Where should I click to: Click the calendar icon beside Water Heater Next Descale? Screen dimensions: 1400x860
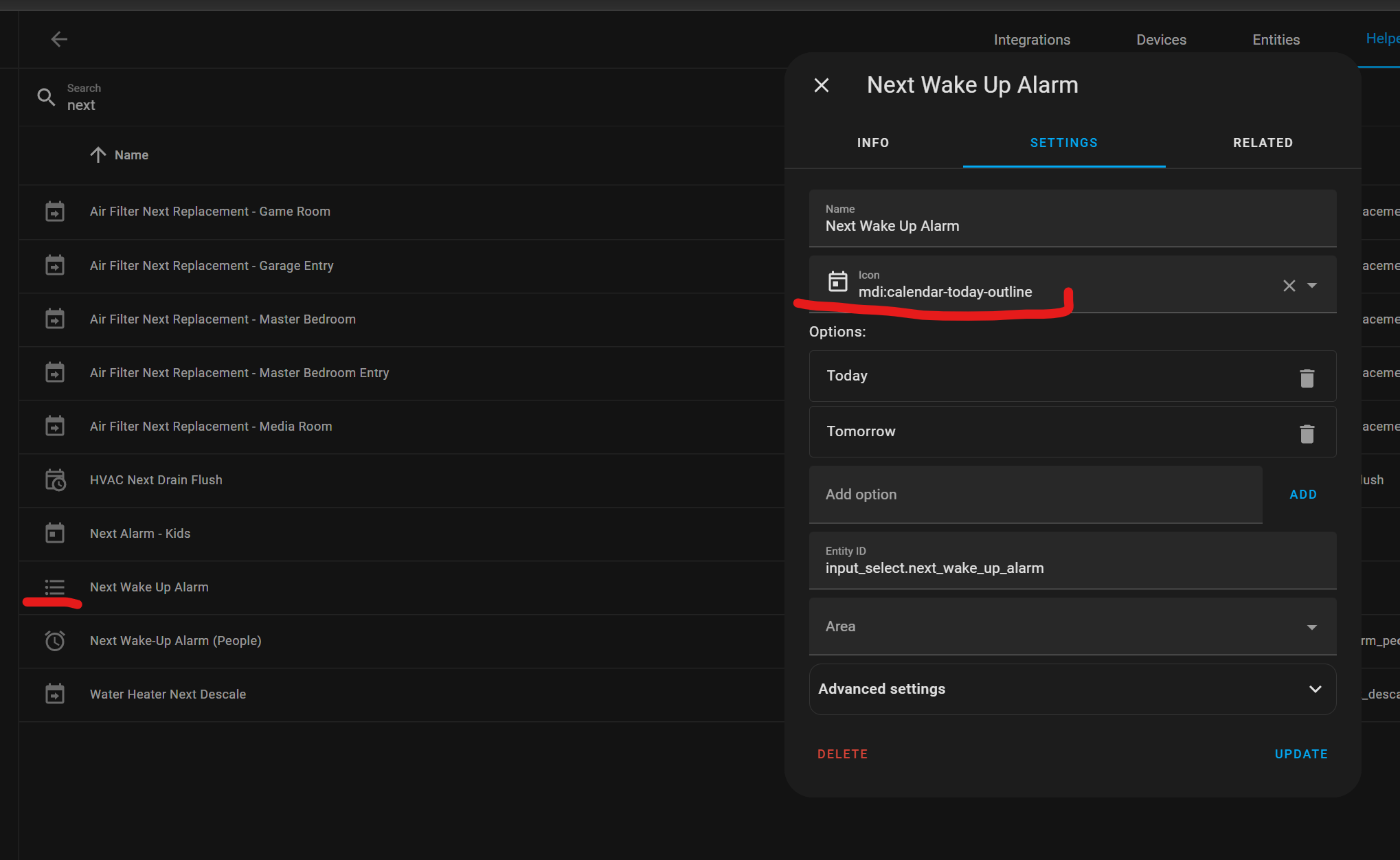click(x=55, y=694)
